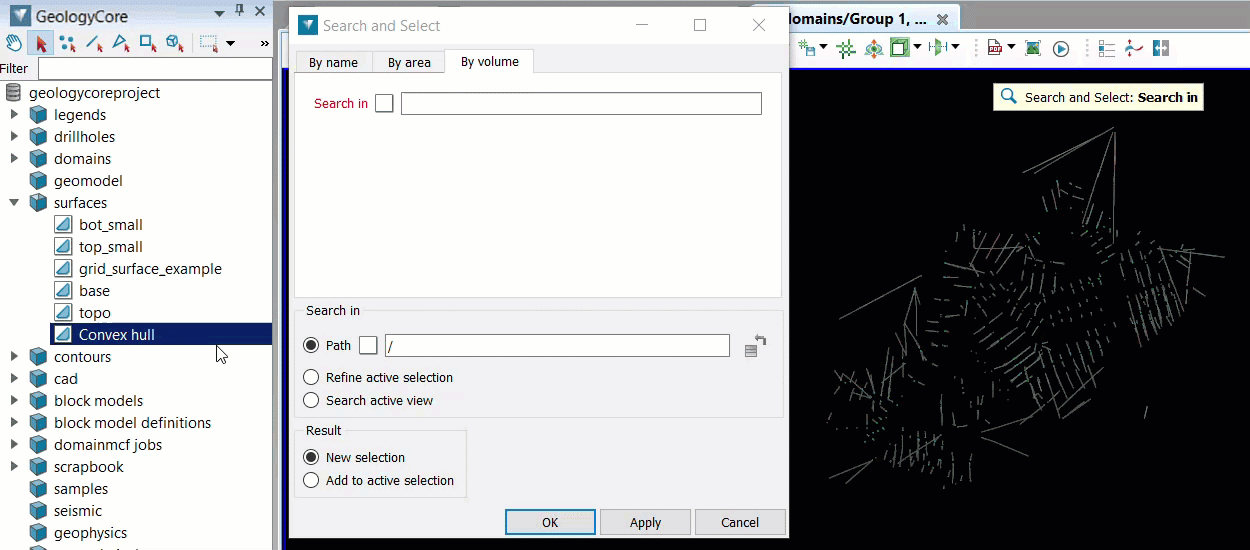The width and height of the screenshot is (1250, 550).
Task: Click the dotted marquee selection tool
Action: [208, 43]
